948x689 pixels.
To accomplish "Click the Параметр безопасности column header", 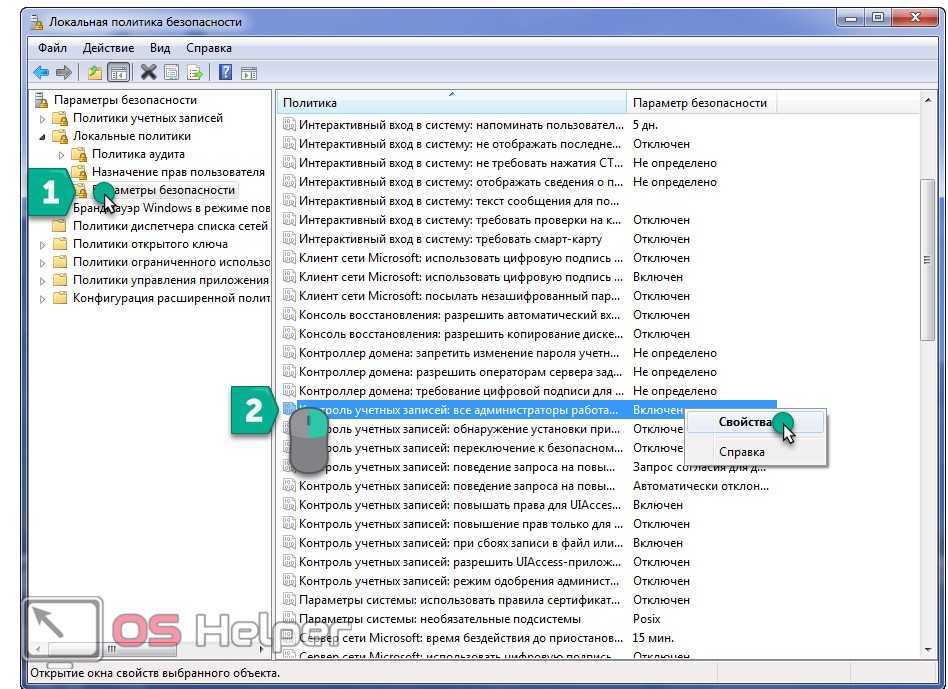I will (x=700, y=103).
